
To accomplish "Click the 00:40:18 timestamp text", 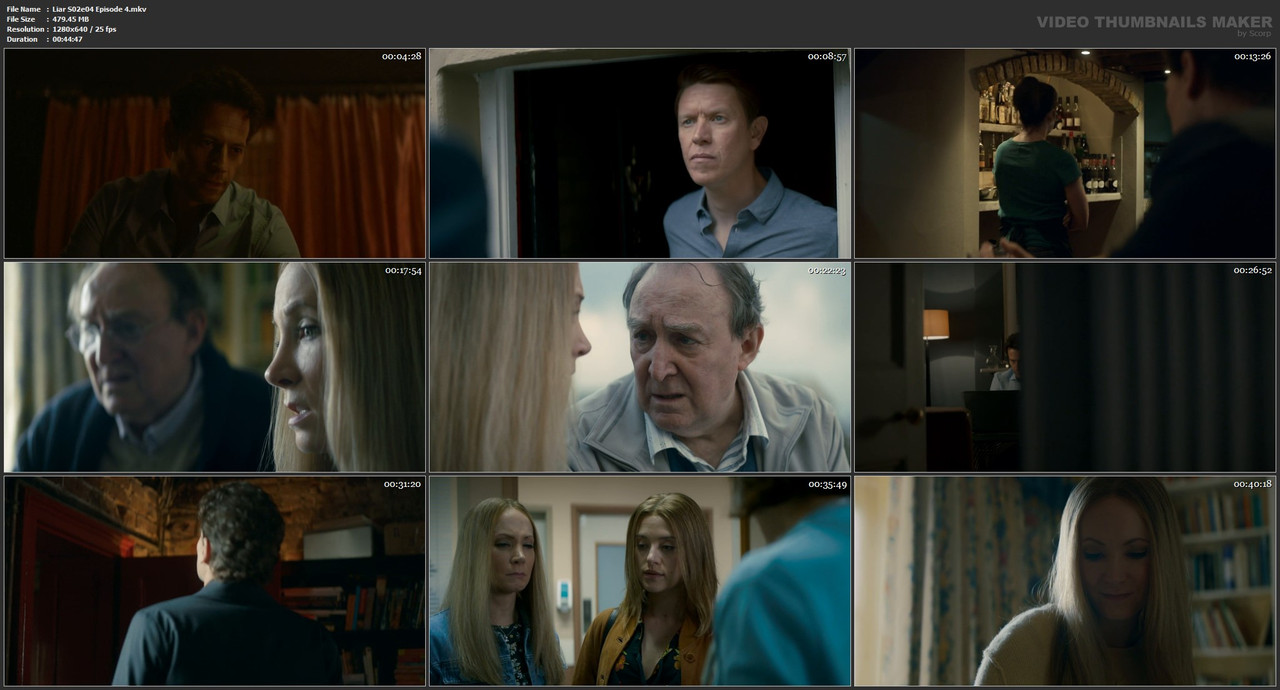I will [x=1252, y=484].
